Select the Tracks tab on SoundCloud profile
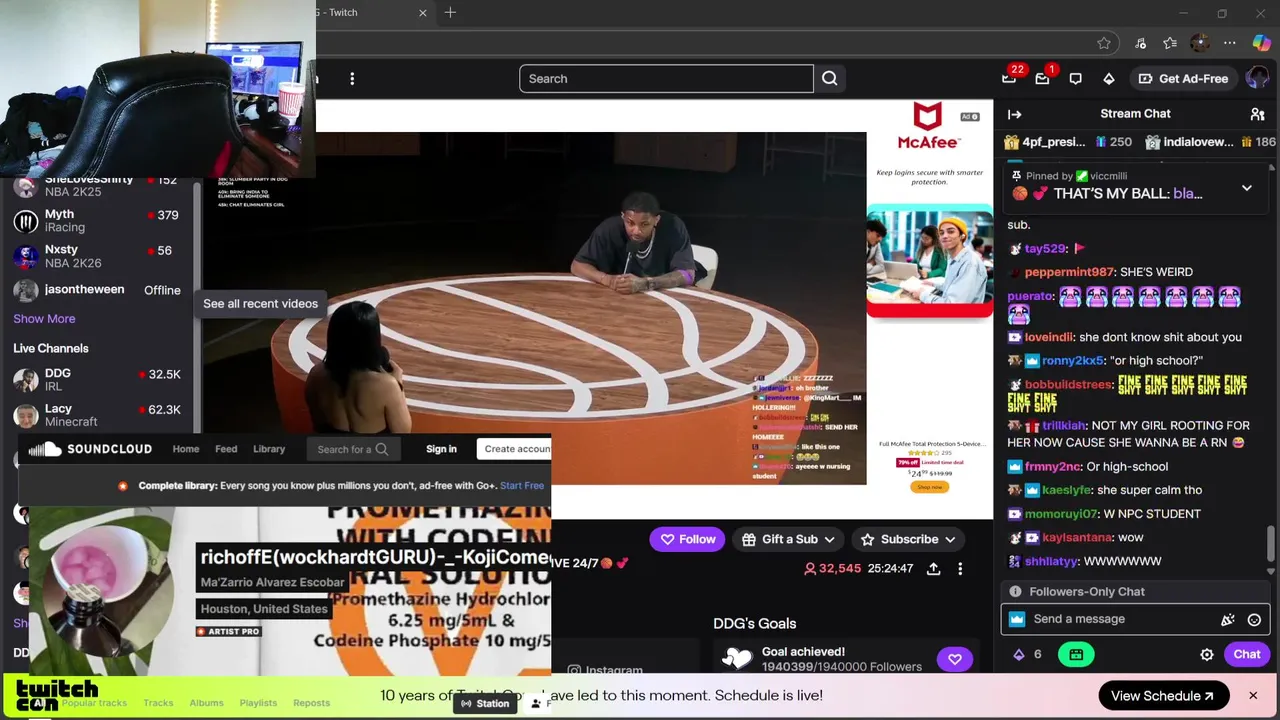The width and height of the screenshot is (1280, 720). [158, 703]
